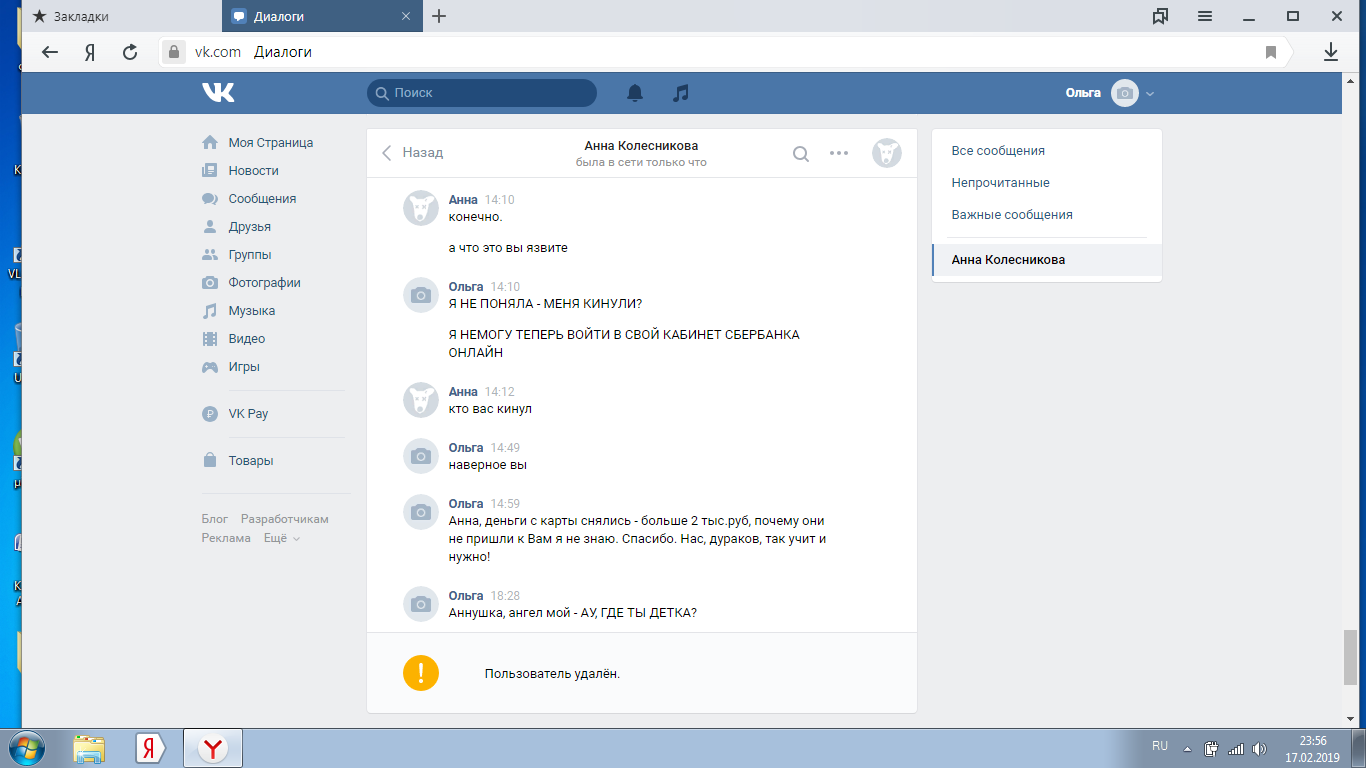Open VK Pay in the sidebar

click(248, 414)
